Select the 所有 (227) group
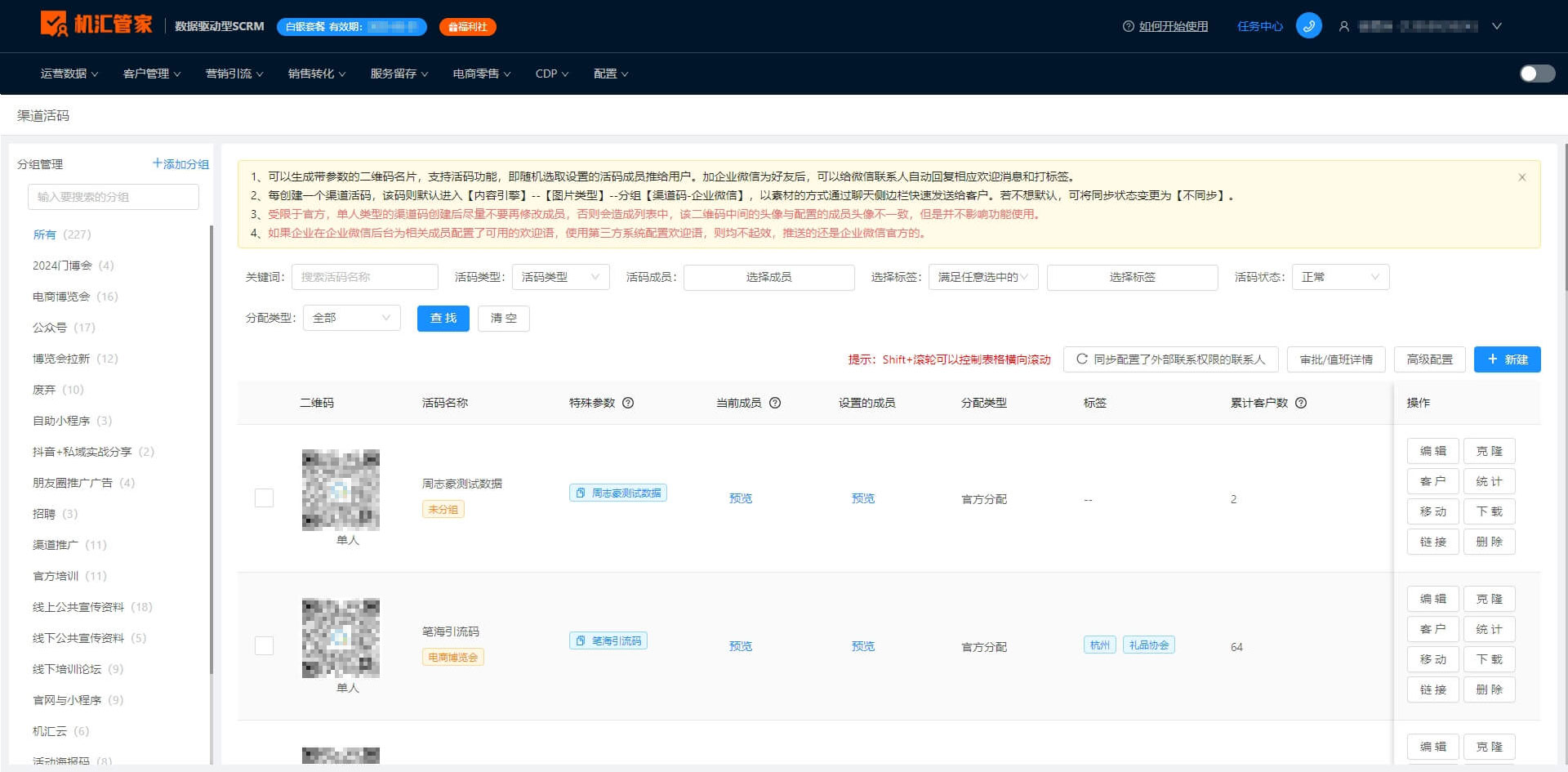 click(x=62, y=234)
